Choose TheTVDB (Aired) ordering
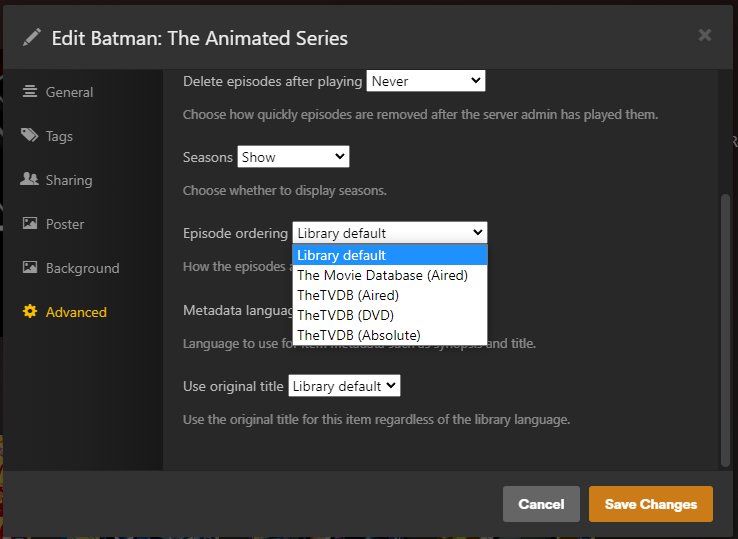 pos(348,295)
